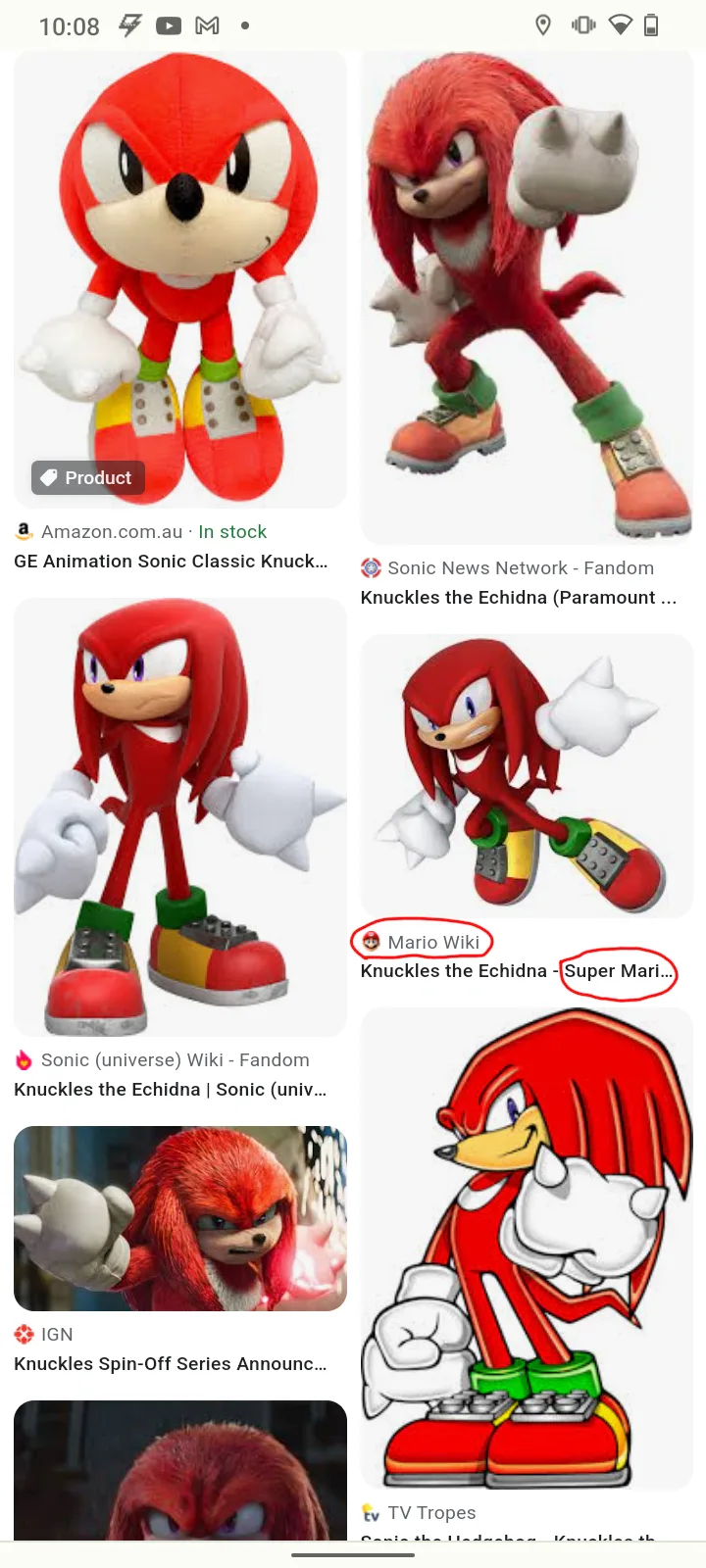Screen dimensions: 706x1568
Task: Tap the IGN favicon icon
Action: pos(24,1334)
